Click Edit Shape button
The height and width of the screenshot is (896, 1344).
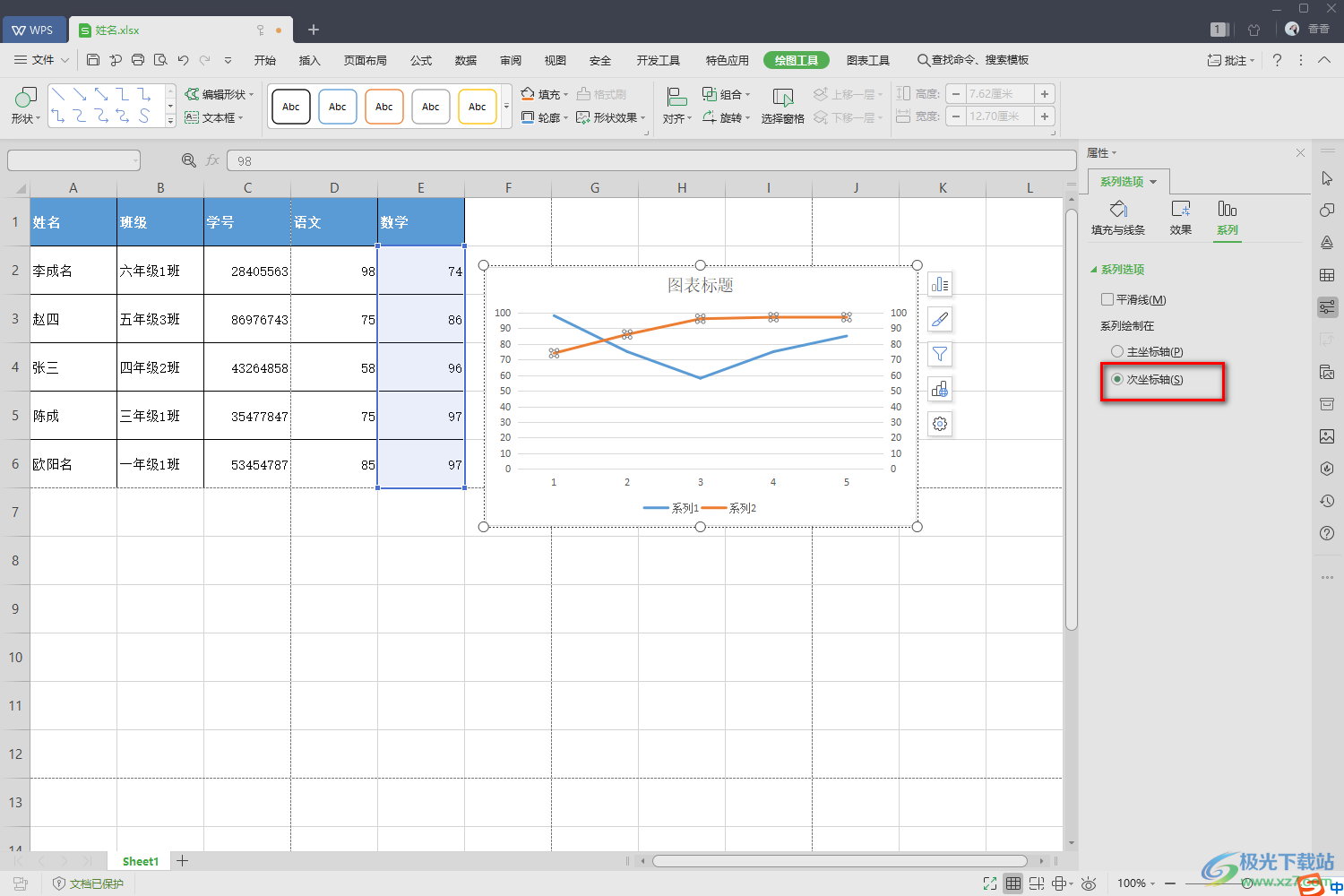[x=220, y=94]
